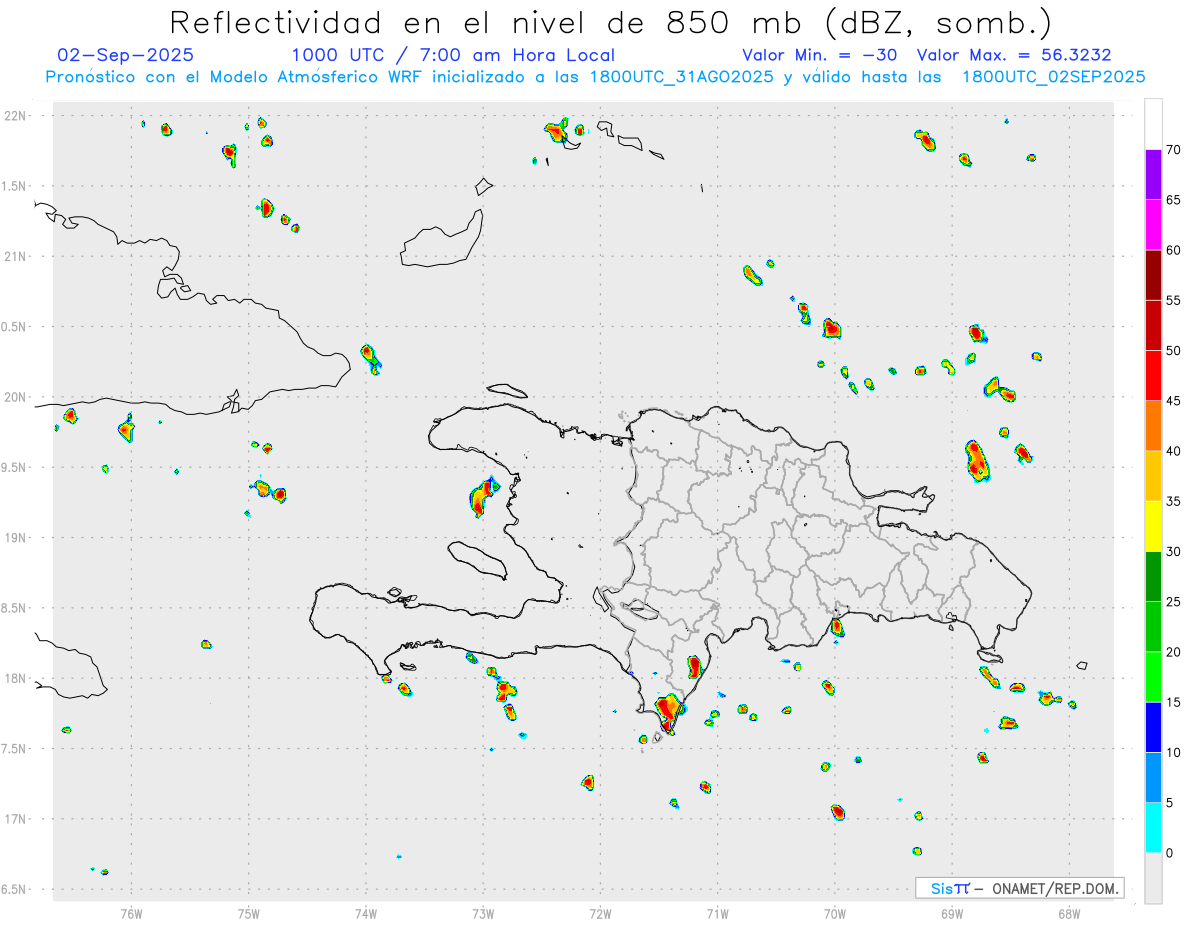This screenshot has width=1200, height=927.
Task: Click the 'Pronóstico con el Modelo Atmosférico WRF' line
Action: coord(595,77)
